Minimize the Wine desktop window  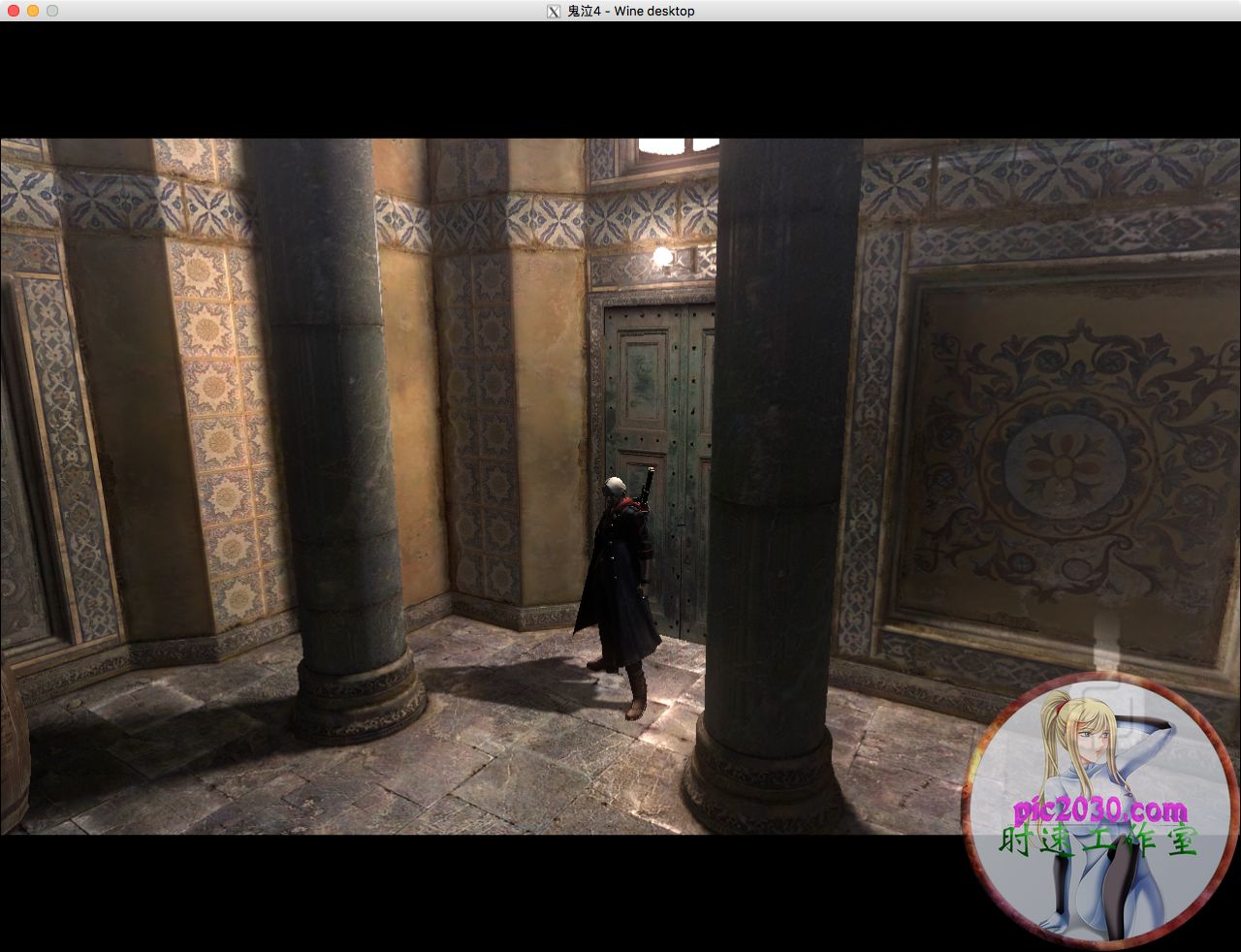[x=33, y=11]
